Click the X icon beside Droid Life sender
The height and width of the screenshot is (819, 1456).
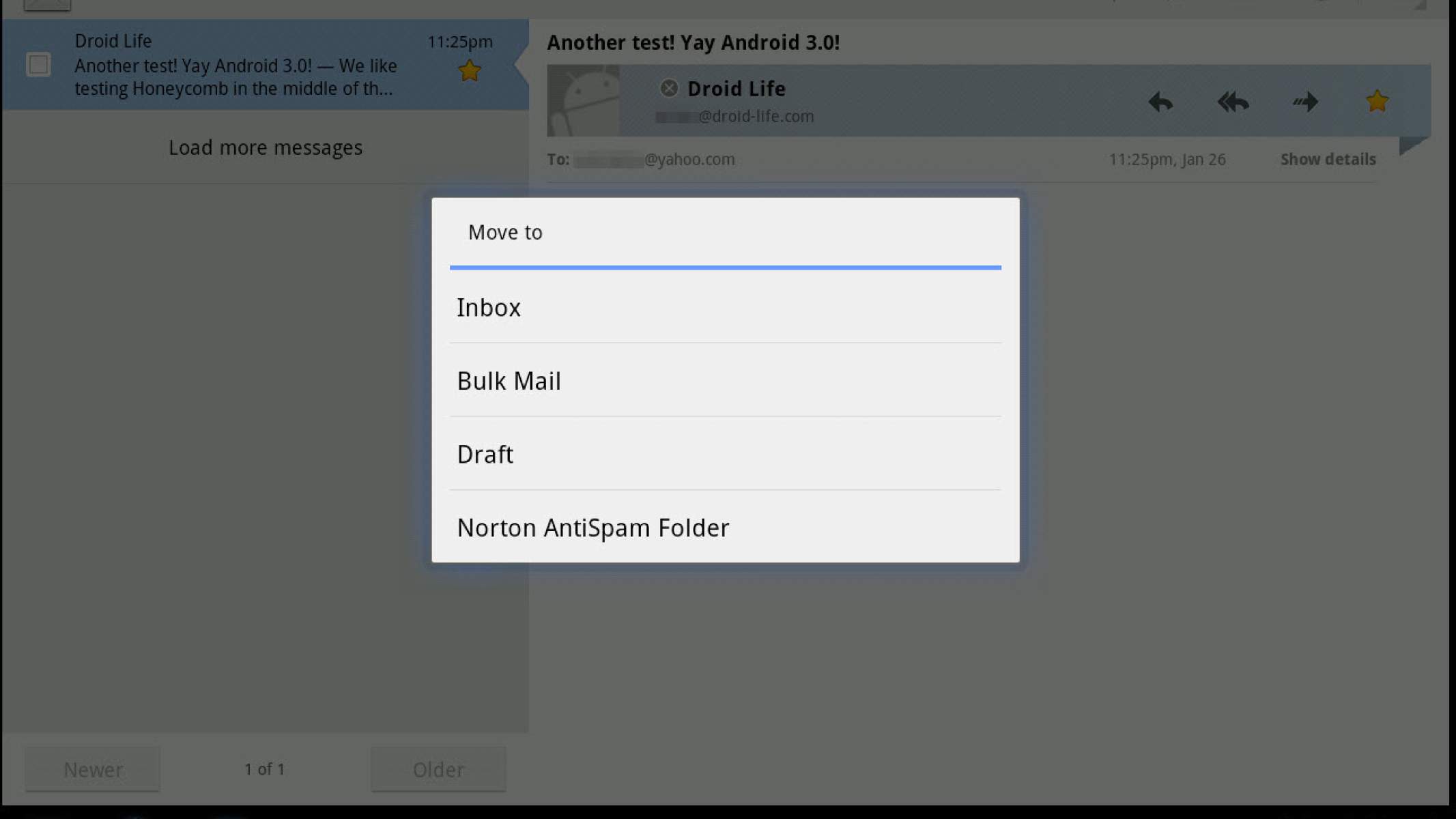[x=669, y=88]
